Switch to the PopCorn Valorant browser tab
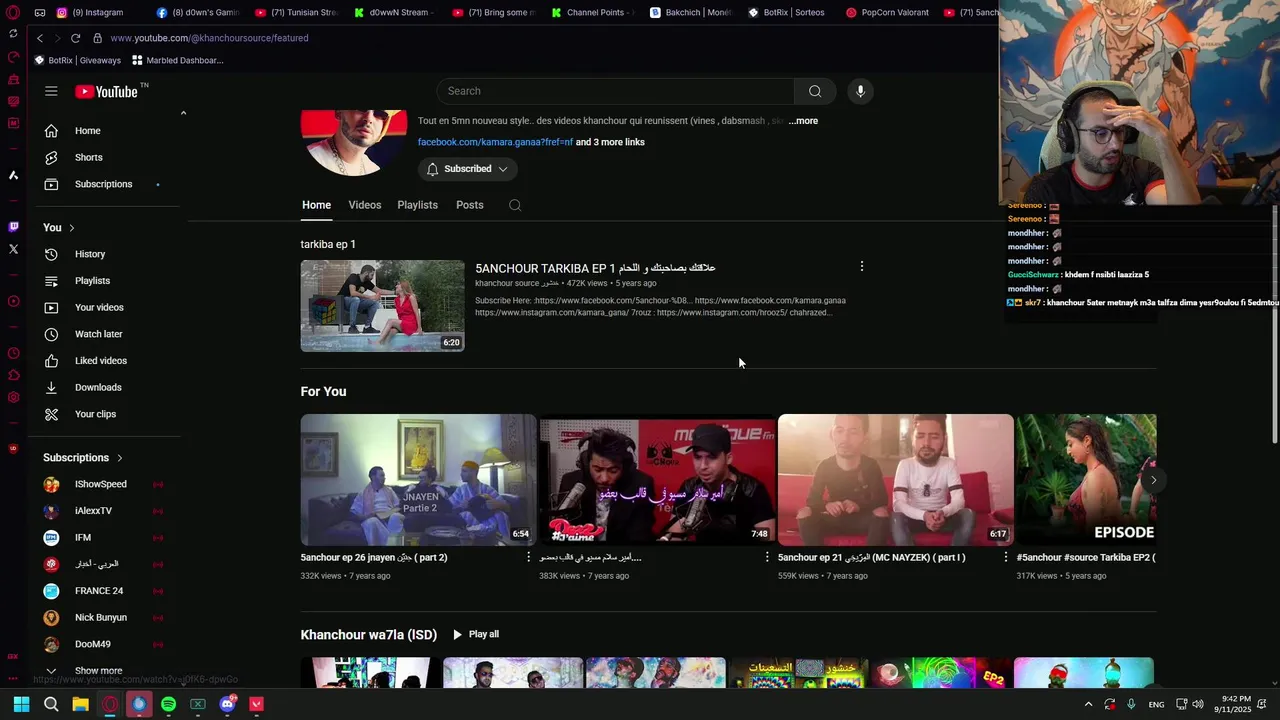 pos(889,13)
